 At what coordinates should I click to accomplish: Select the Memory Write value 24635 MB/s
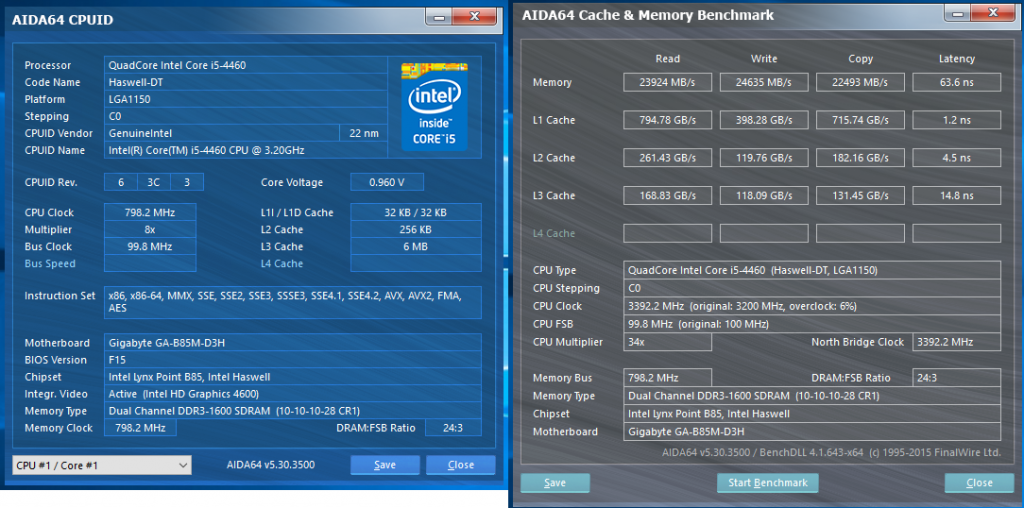point(764,82)
